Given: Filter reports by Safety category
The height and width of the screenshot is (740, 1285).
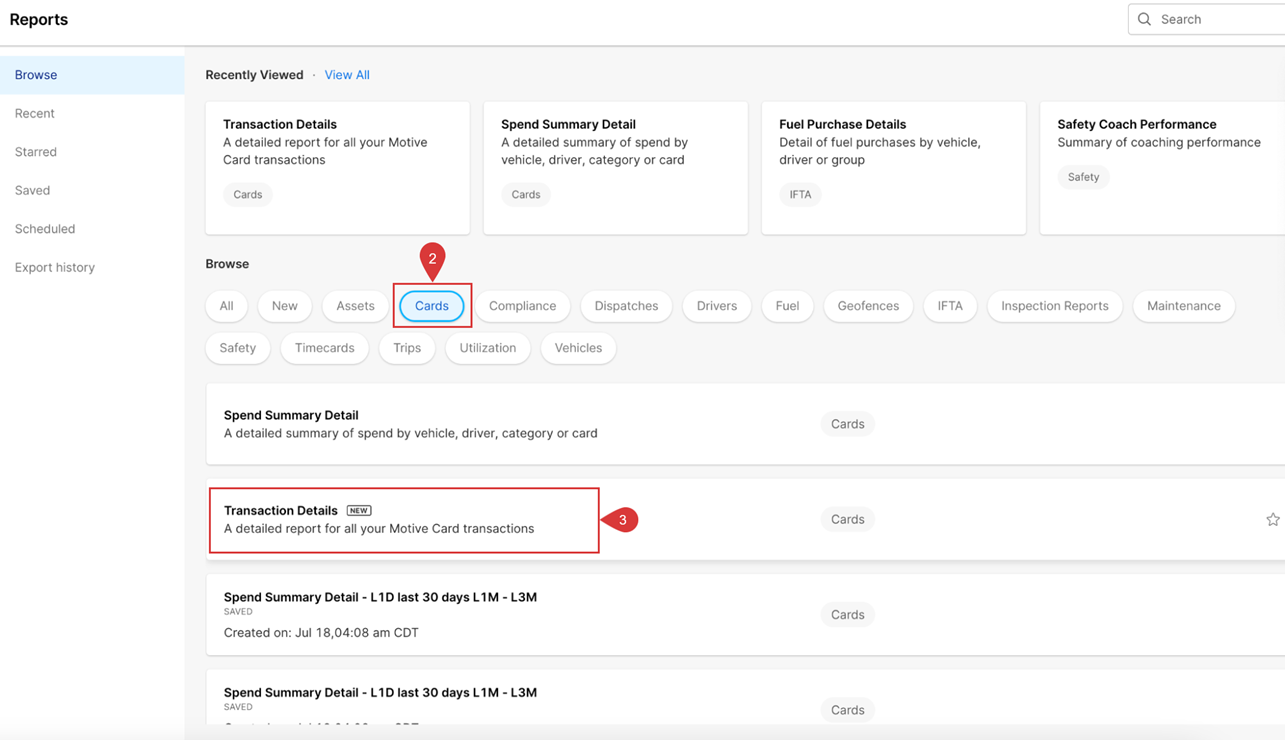Looking at the screenshot, I should tap(238, 348).
